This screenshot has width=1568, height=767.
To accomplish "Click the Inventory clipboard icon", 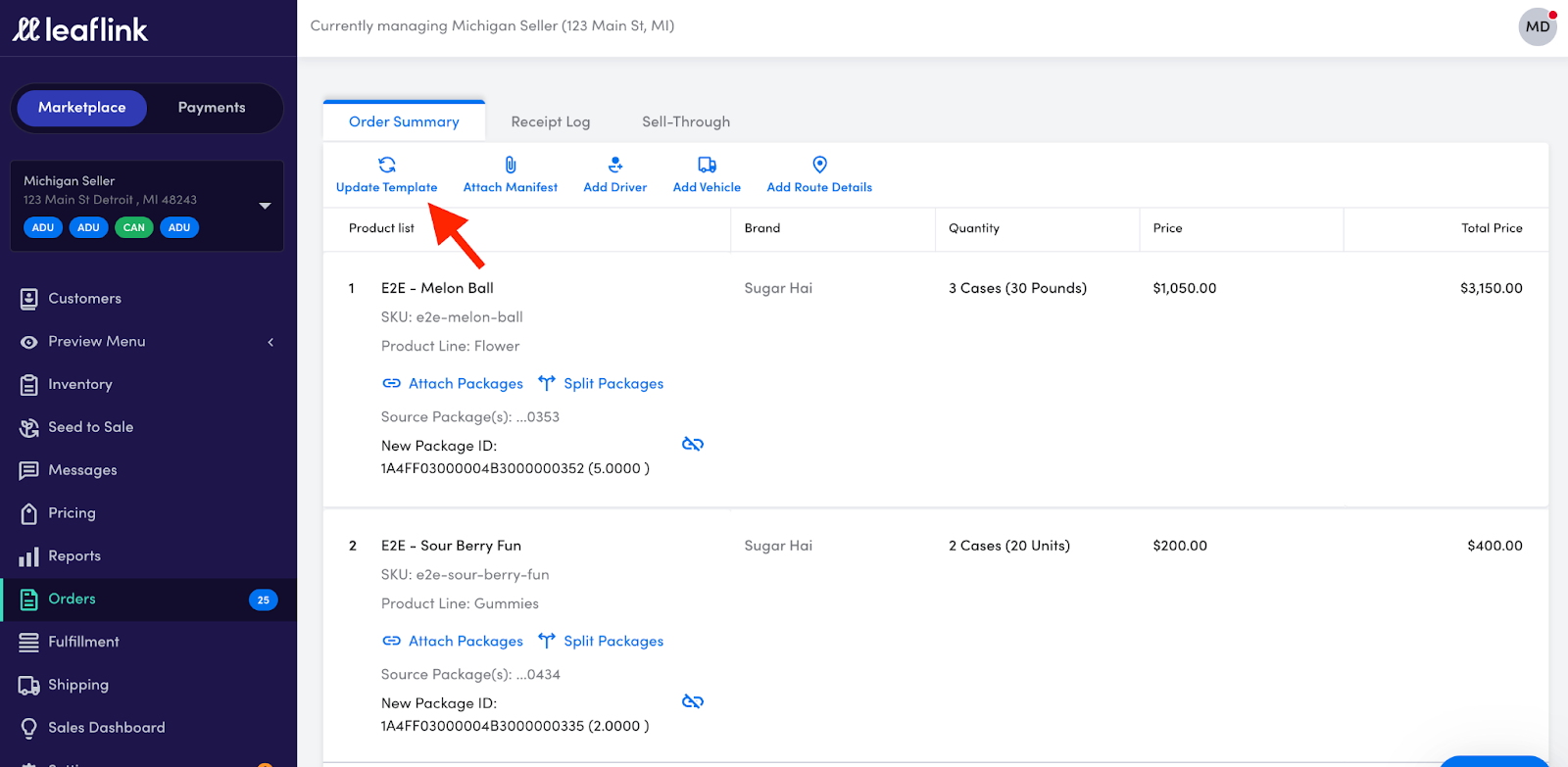I will pos(29,385).
